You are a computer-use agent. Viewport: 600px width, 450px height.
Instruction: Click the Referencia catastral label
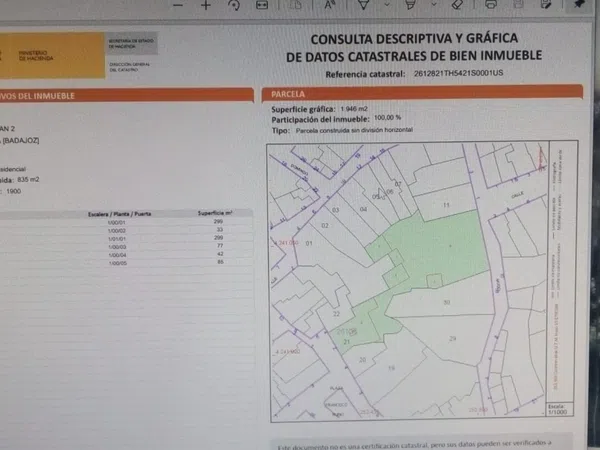pyautogui.click(x=365, y=74)
